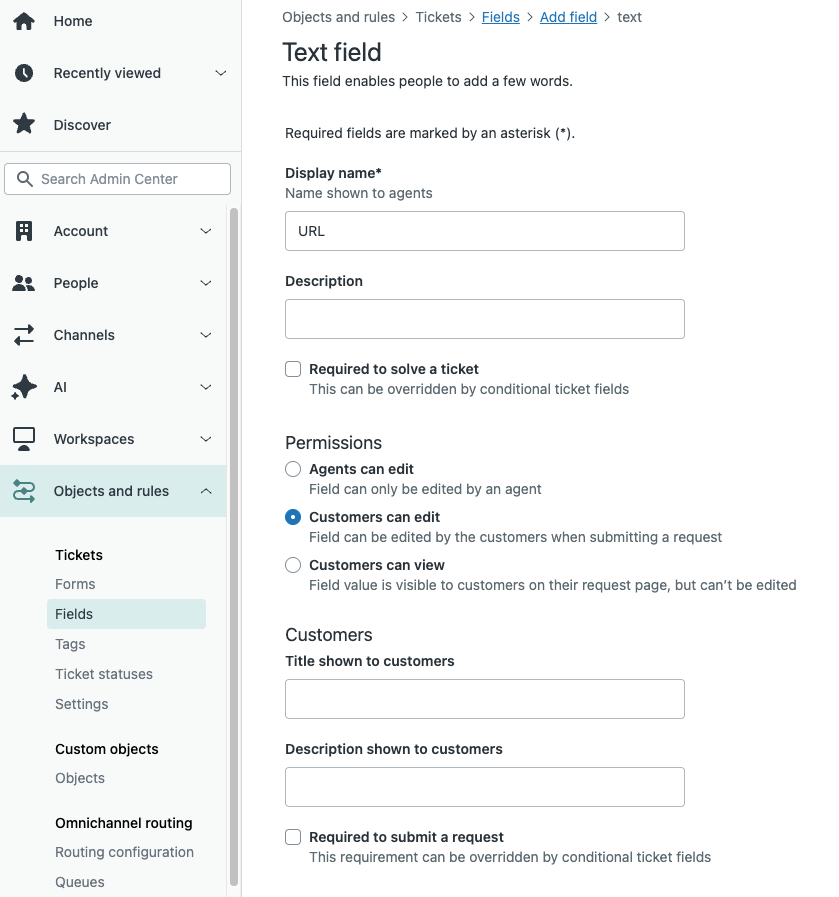Click the Workspaces monitor icon
The height and width of the screenshot is (897, 839).
(x=24, y=439)
